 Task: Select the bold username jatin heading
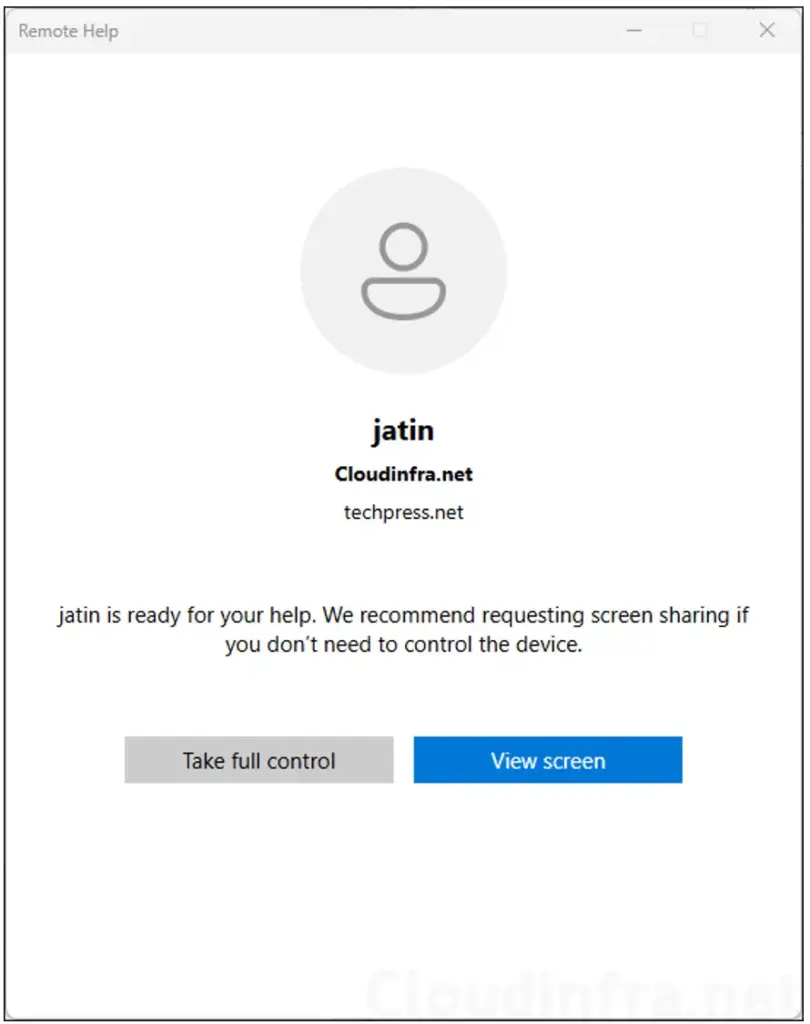(x=403, y=430)
